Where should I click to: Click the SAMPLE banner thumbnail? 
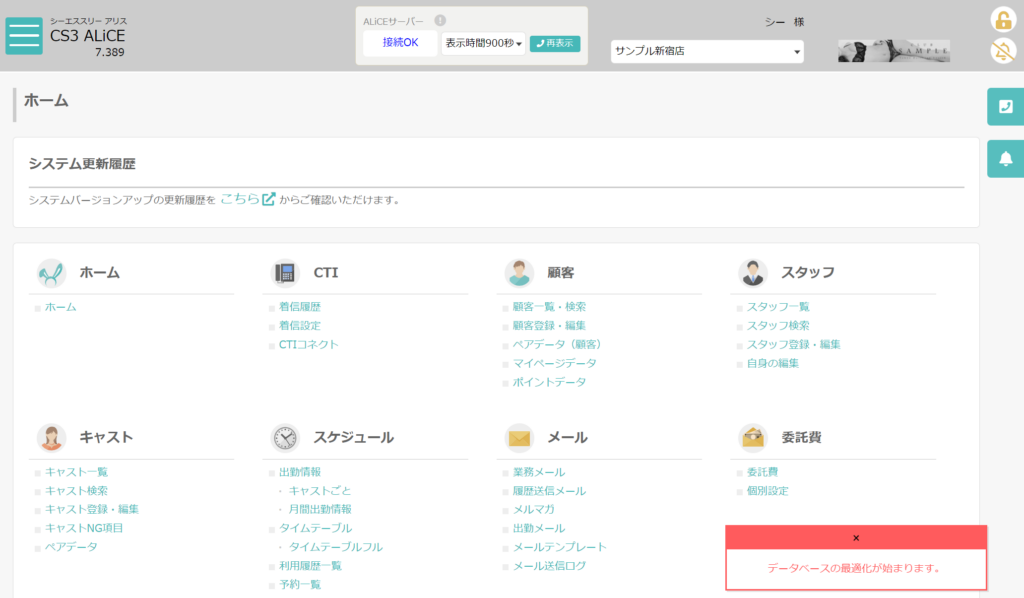(x=893, y=50)
